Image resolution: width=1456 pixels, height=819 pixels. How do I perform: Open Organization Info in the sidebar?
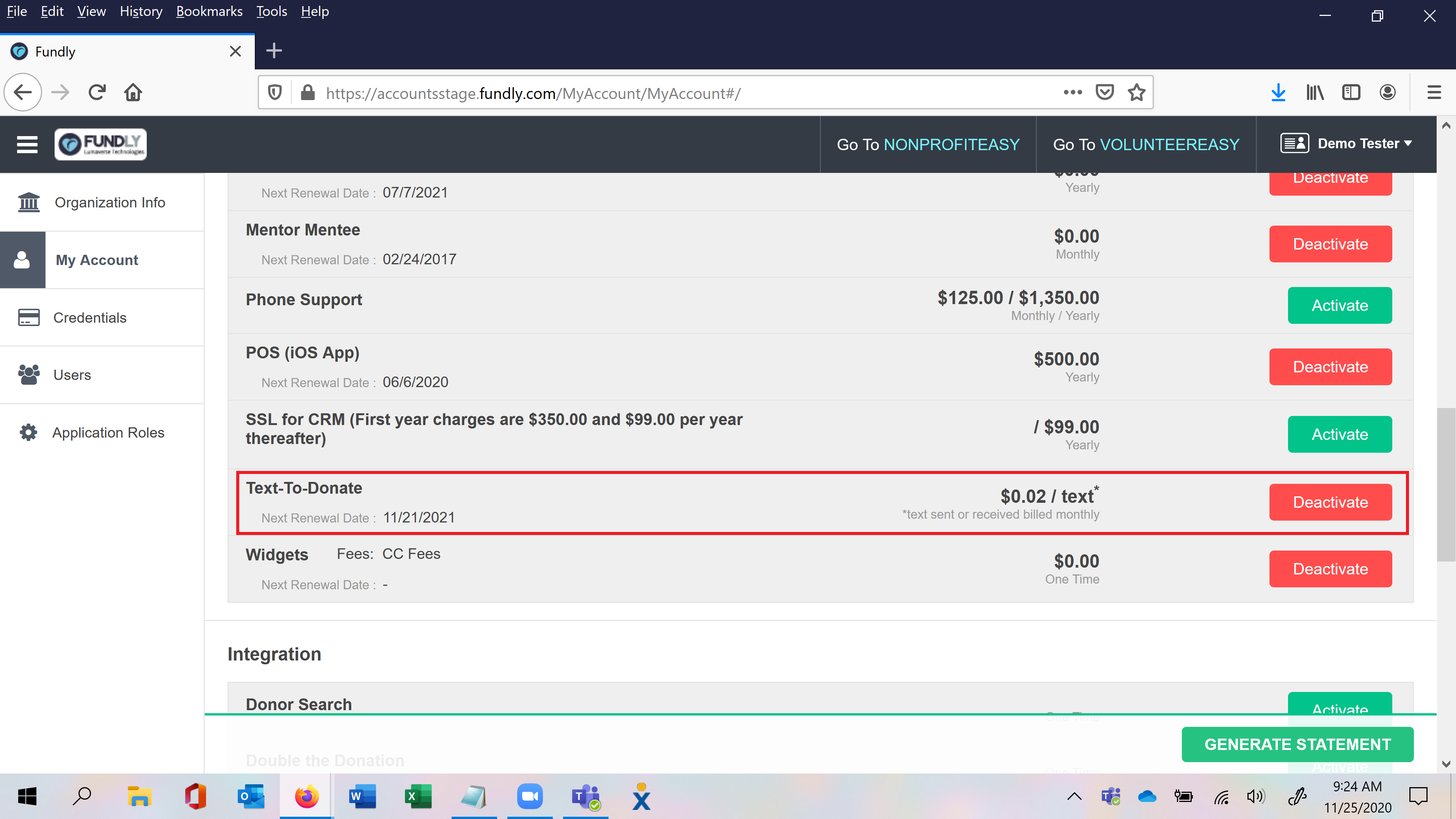(102, 202)
